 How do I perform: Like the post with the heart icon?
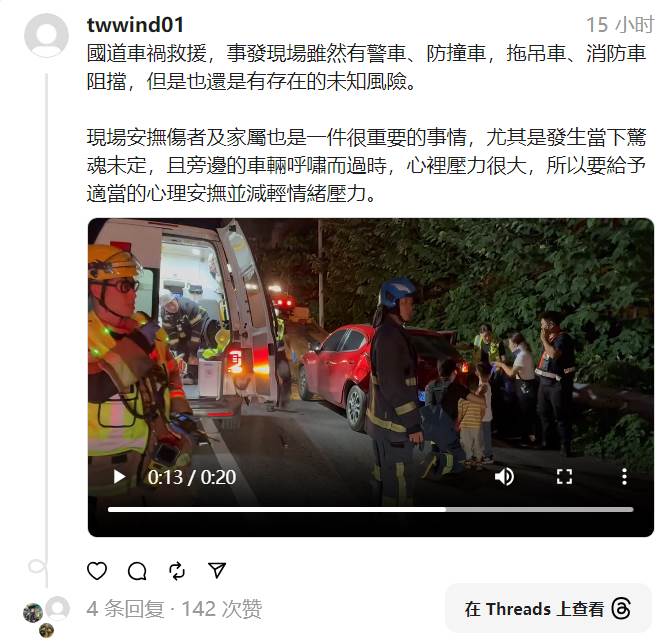[x=97, y=571]
